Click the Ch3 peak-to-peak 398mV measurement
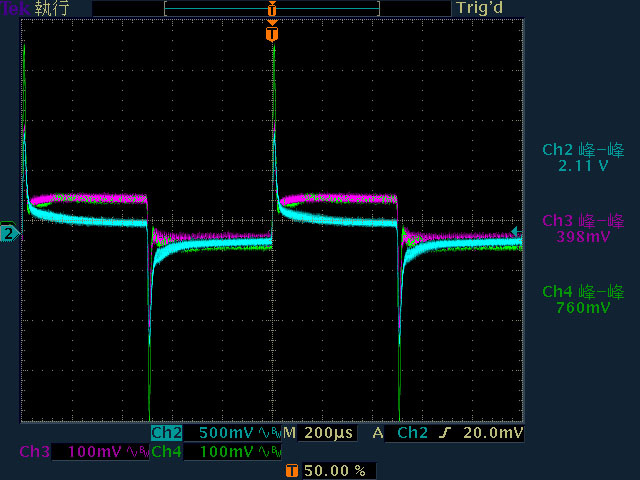Screen dimensions: 640x480 pos(583,229)
